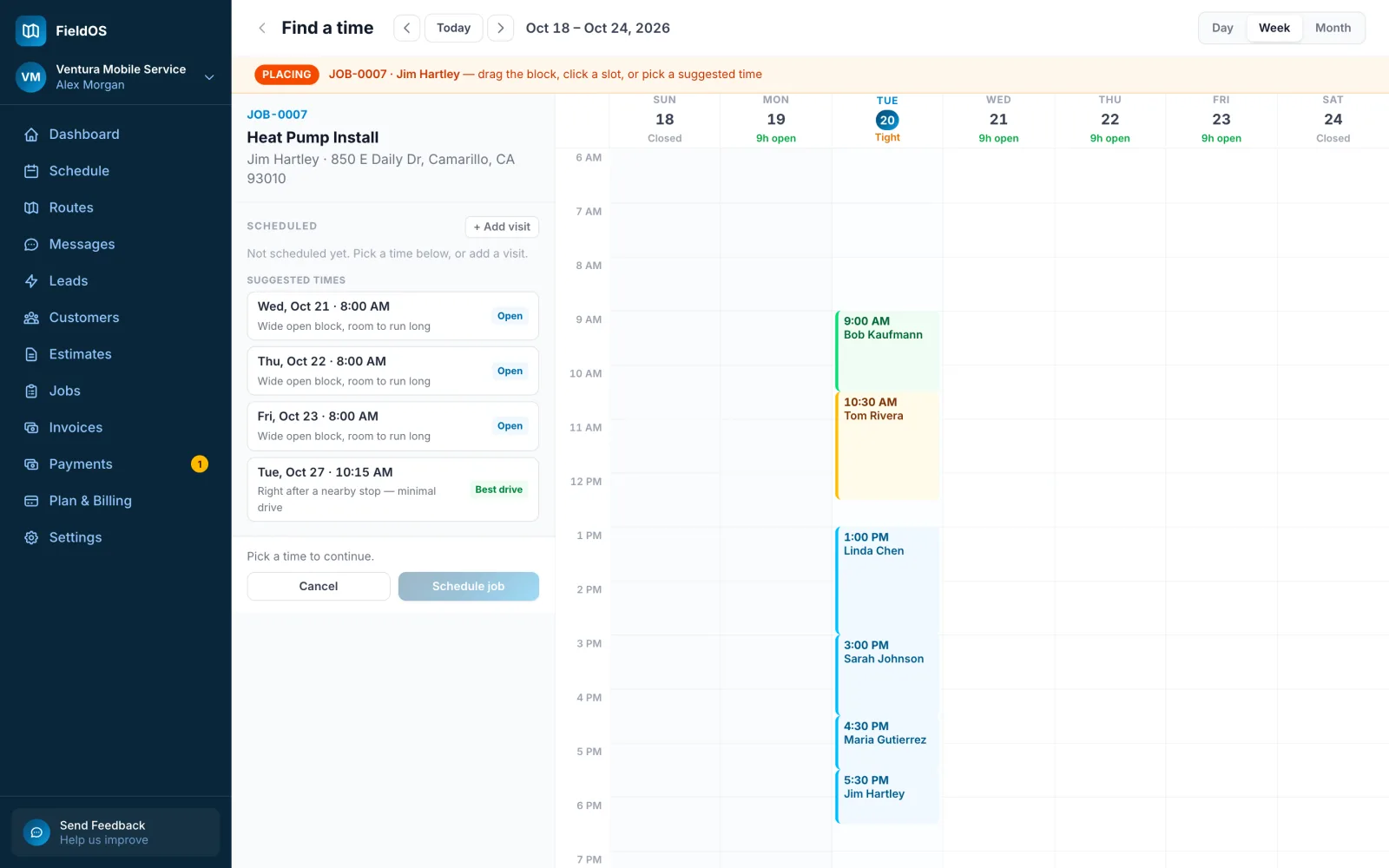
Task: Click the Routes map icon
Action: (31, 207)
